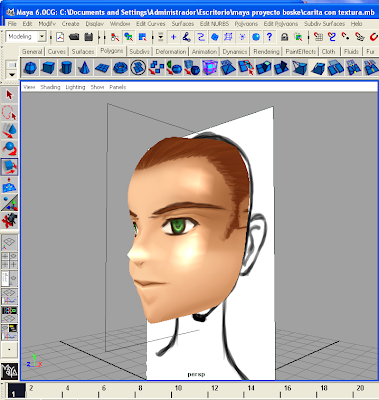Switch to Persp/Outliner layout
The width and height of the screenshot is (379, 400).
point(9,279)
